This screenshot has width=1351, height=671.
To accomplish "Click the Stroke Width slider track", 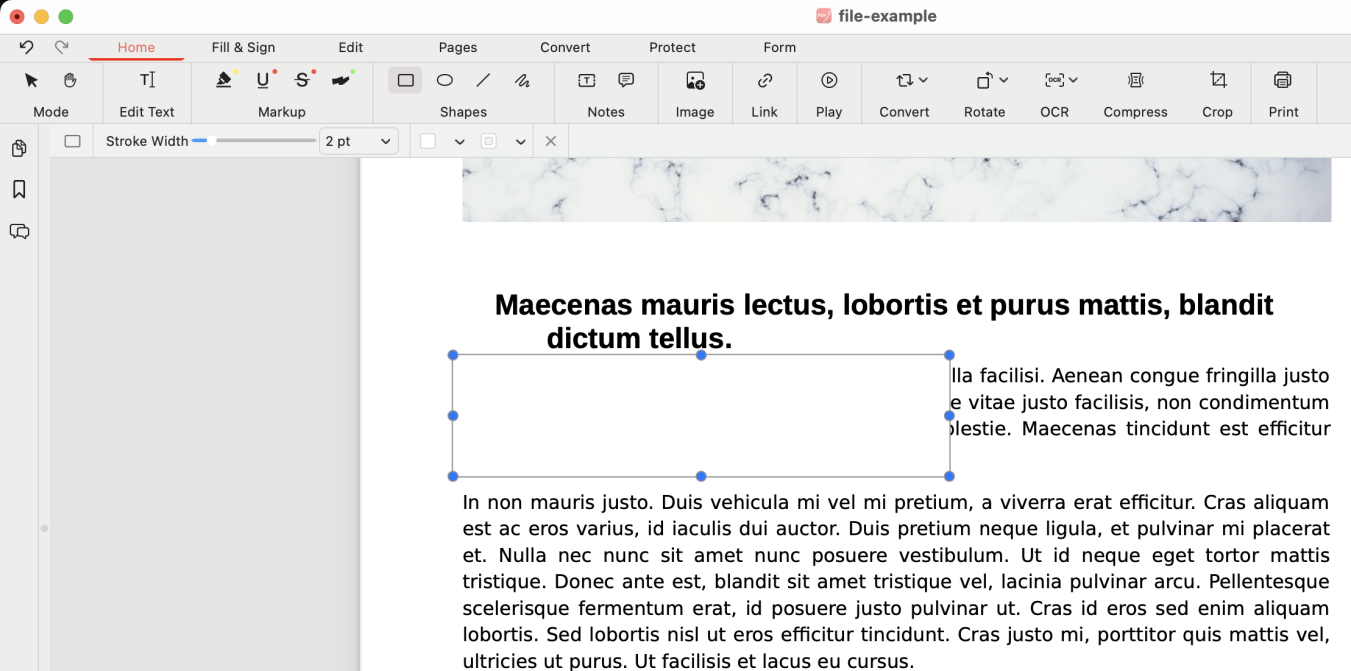I will click(265, 141).
